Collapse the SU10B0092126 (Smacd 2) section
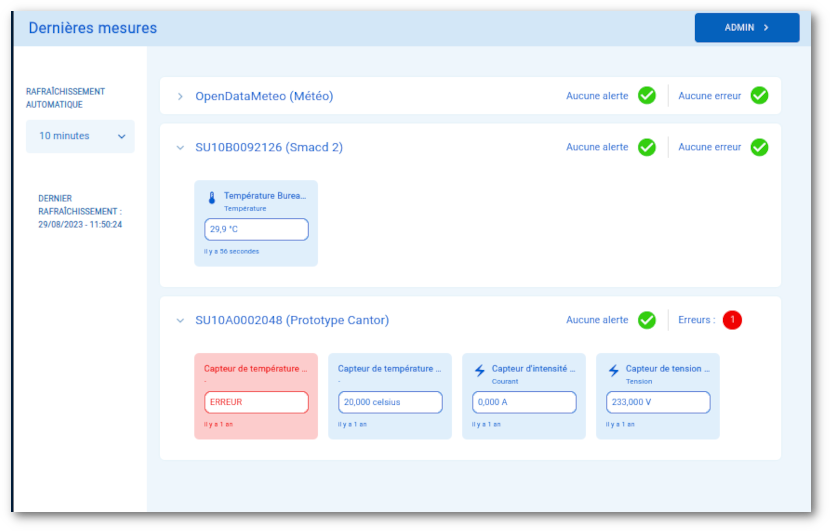The height and width of the screenshot is (531, 830). [x=180, y=148]
